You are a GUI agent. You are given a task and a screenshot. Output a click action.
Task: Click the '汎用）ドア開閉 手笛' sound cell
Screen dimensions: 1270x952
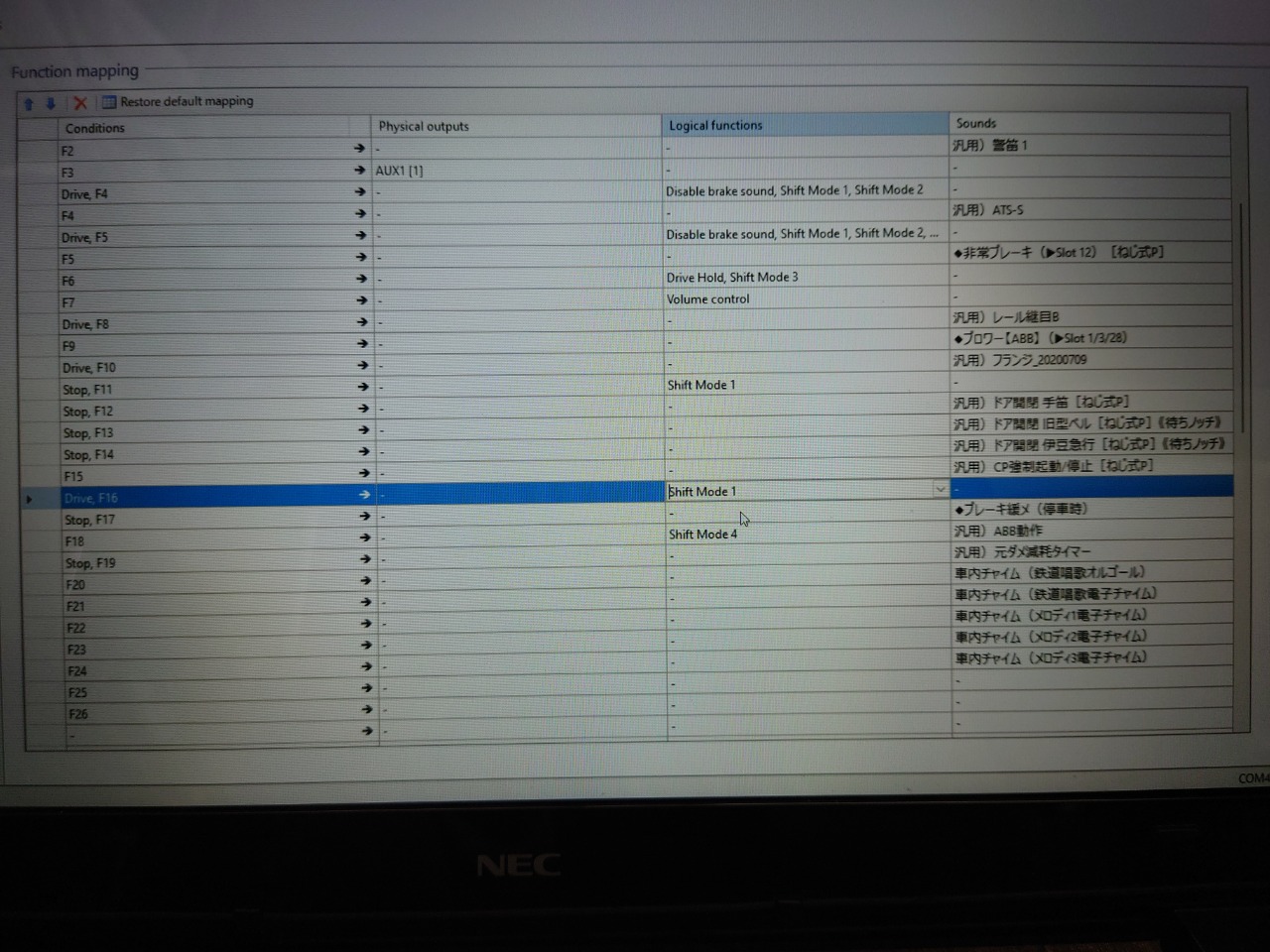1090,402
